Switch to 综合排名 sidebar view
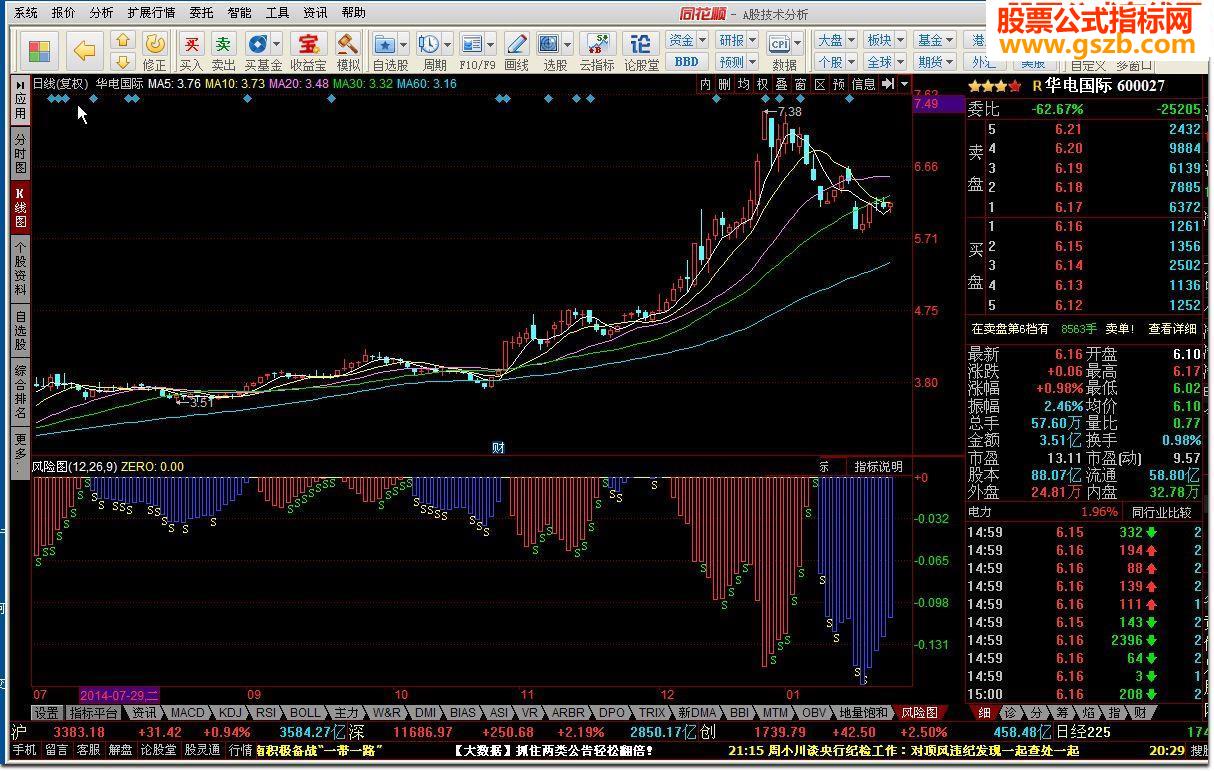The height and width of the screenshot is (771, 1214). point(21,392)
